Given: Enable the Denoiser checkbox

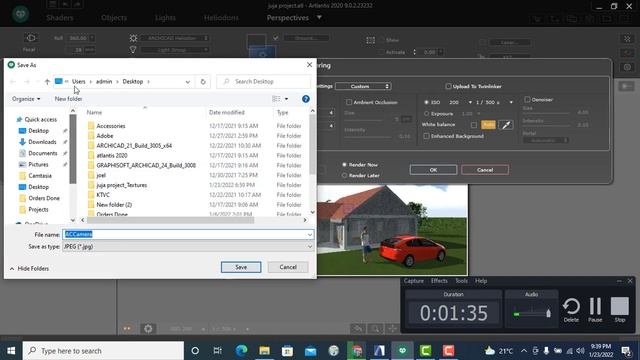Looking at the screenshot, I should 527,99.
